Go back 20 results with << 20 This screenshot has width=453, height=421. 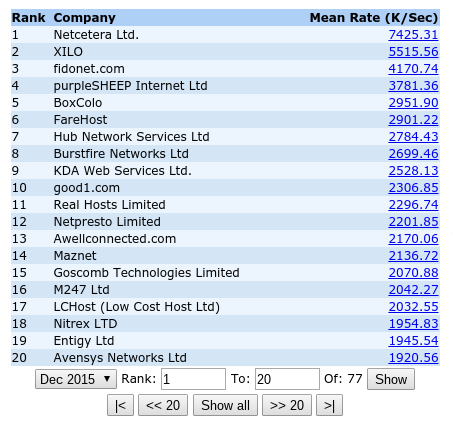click(163, 405)
